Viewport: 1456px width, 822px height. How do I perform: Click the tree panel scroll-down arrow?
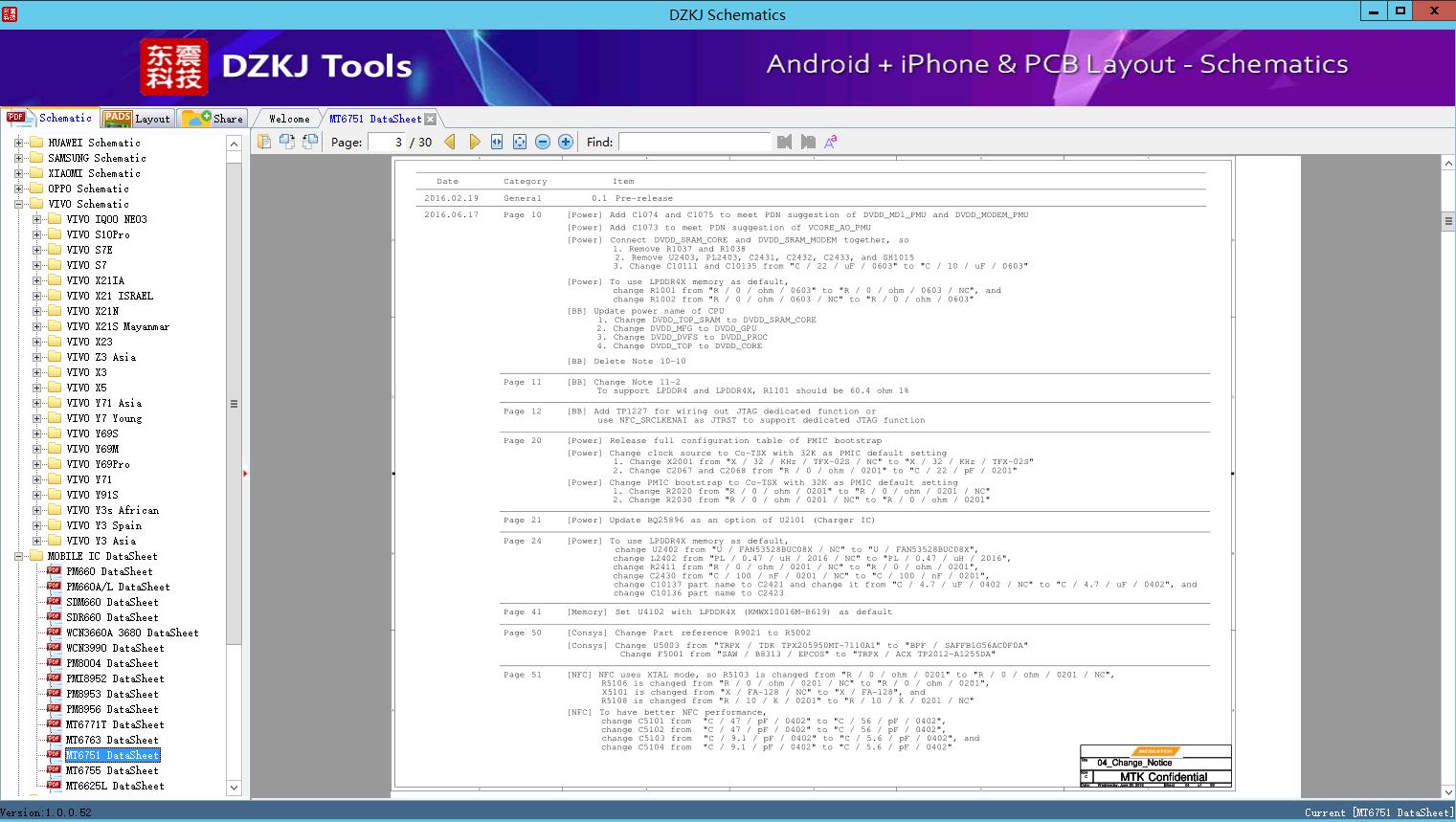point(234,788)
